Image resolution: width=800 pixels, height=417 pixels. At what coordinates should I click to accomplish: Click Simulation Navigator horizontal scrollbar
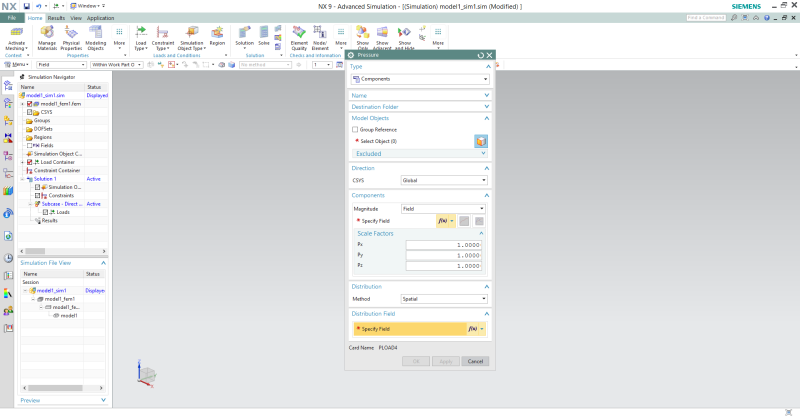(63, 251)
